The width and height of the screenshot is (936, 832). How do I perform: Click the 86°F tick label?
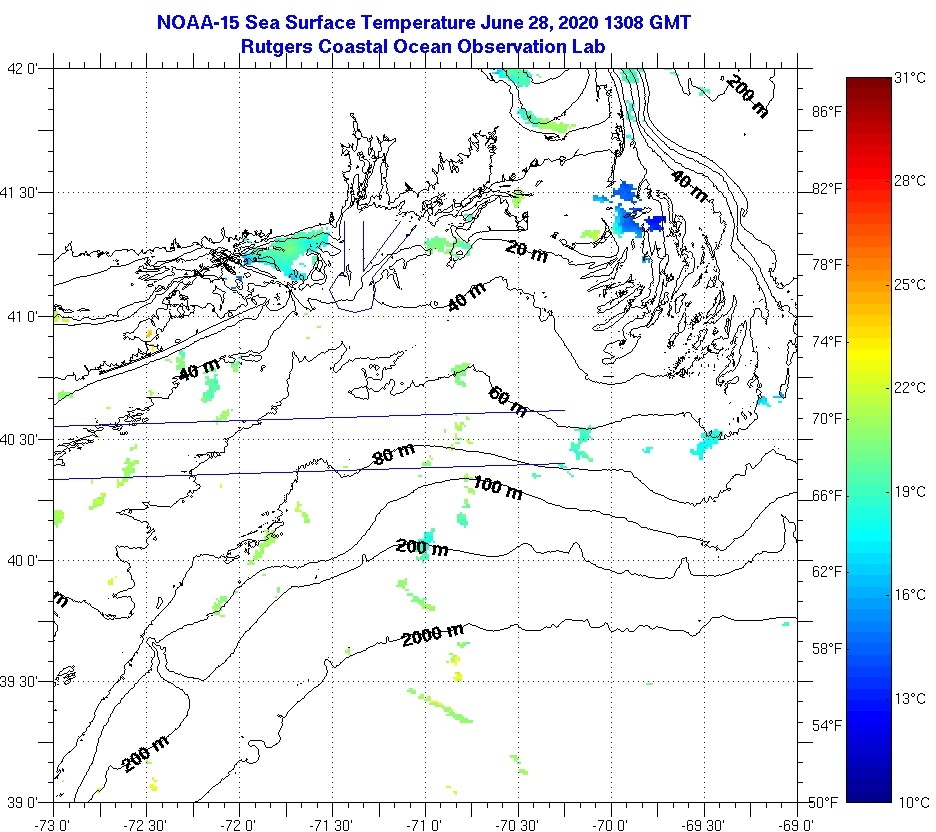click(x=825, y=111)
